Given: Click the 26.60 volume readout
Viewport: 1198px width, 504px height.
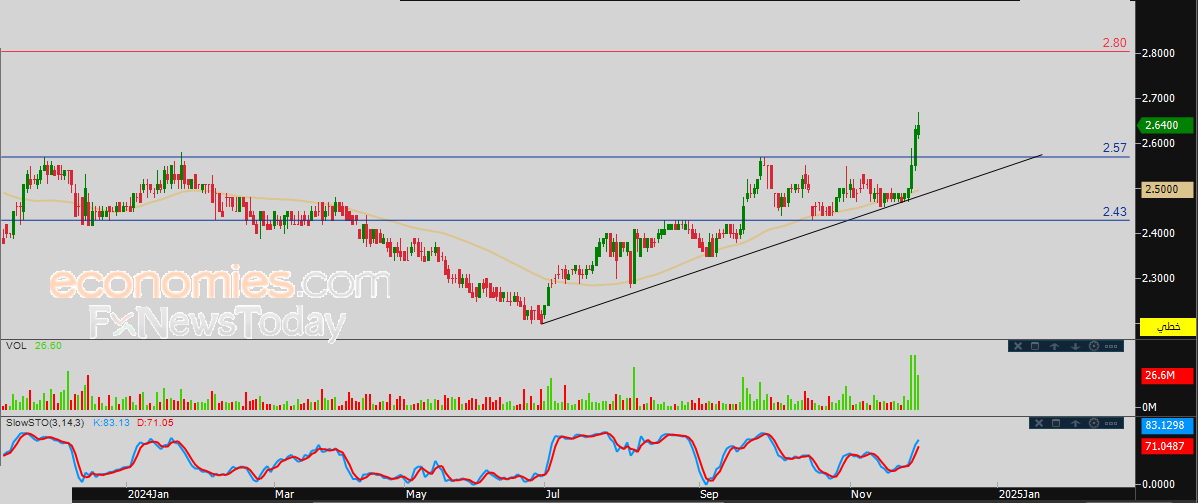Looking at the screenshot, I should (48, 346).
